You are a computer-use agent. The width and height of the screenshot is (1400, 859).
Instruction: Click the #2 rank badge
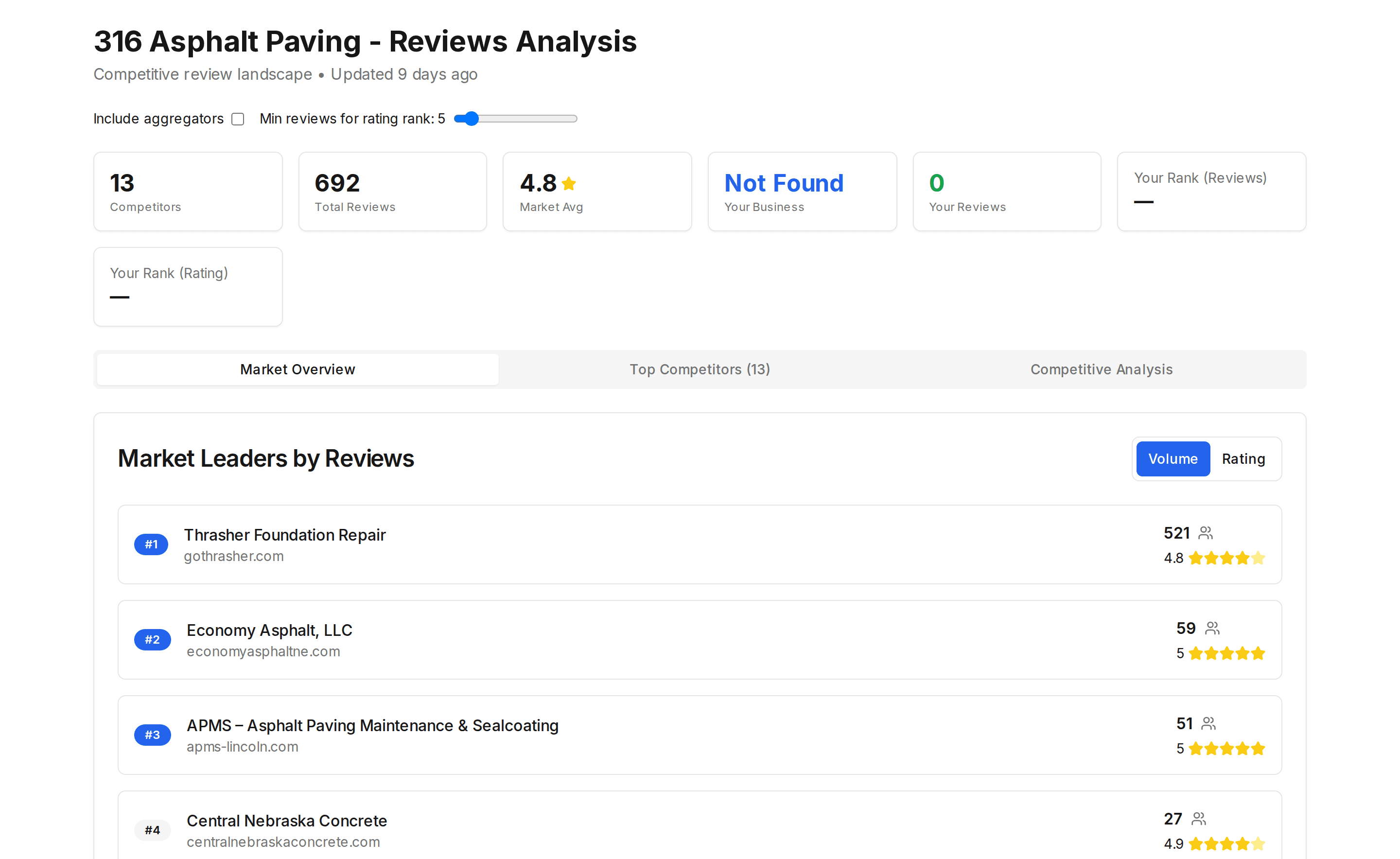point(152,640)
